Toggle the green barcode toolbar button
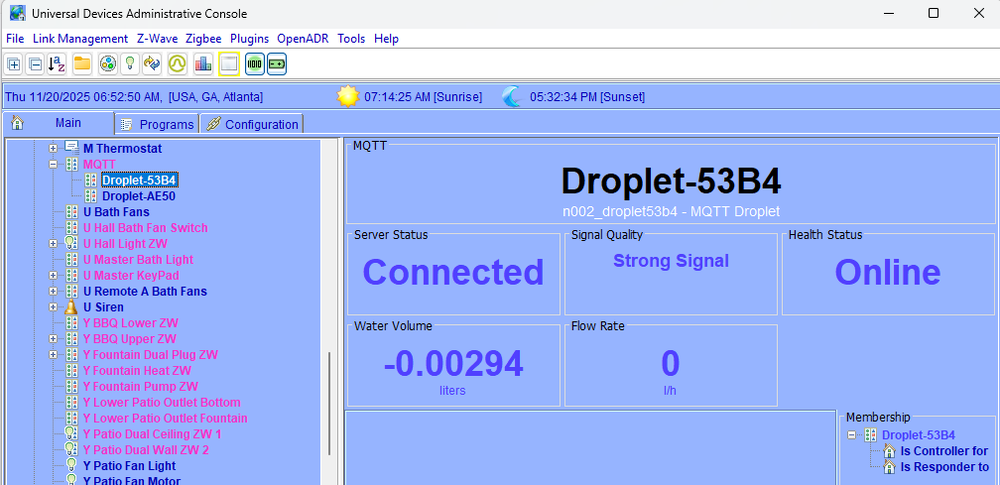This screenshot has width=1000, height=485. click(254, 64)
